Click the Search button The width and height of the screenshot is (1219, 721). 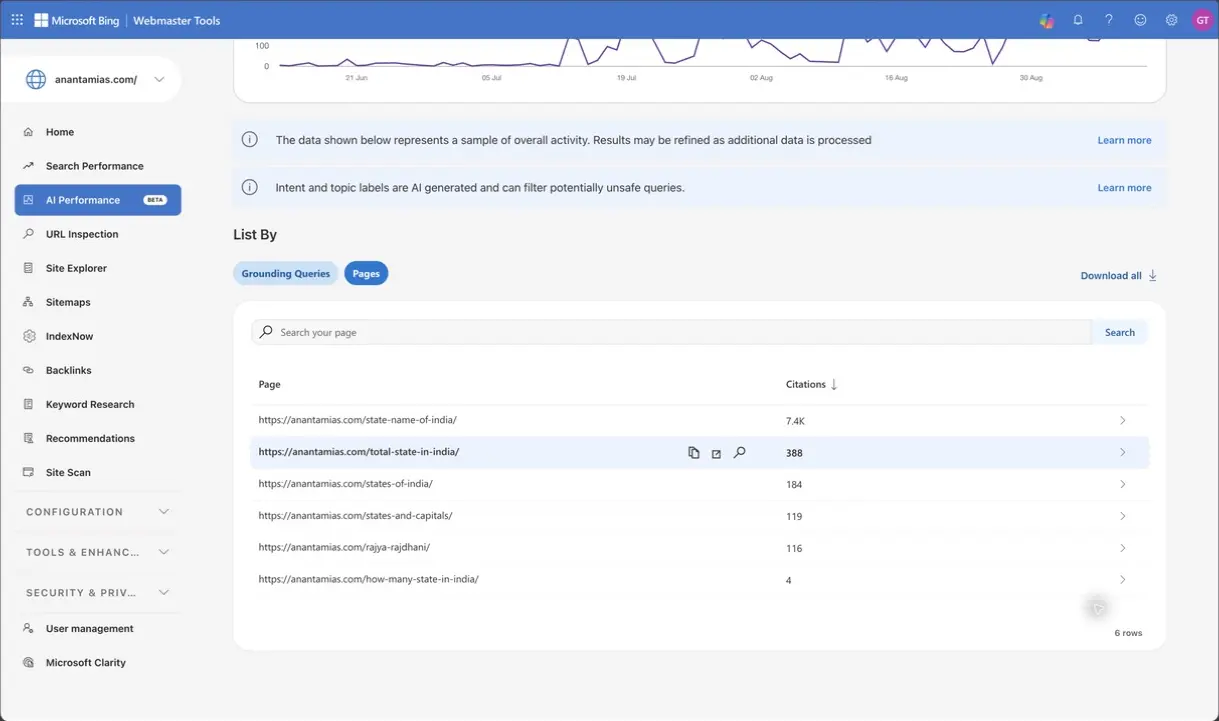[1120, 332]
